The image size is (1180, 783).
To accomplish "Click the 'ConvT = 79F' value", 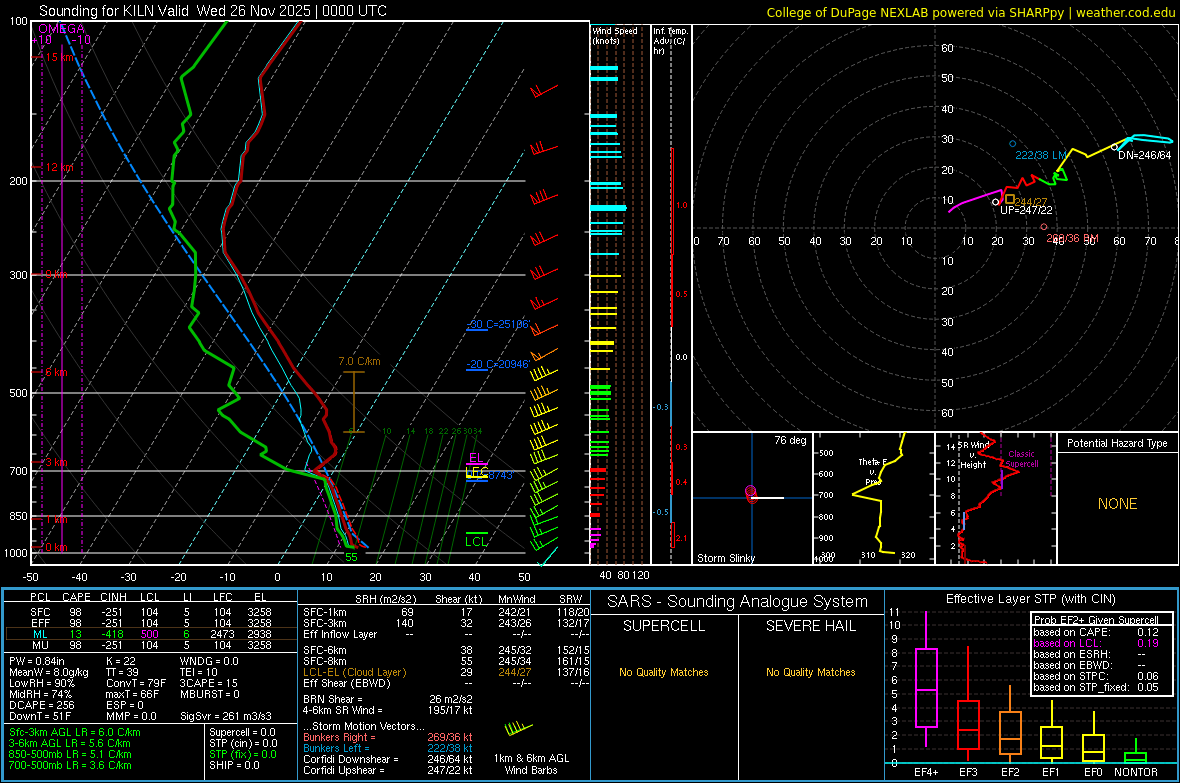I will [135, 683].
